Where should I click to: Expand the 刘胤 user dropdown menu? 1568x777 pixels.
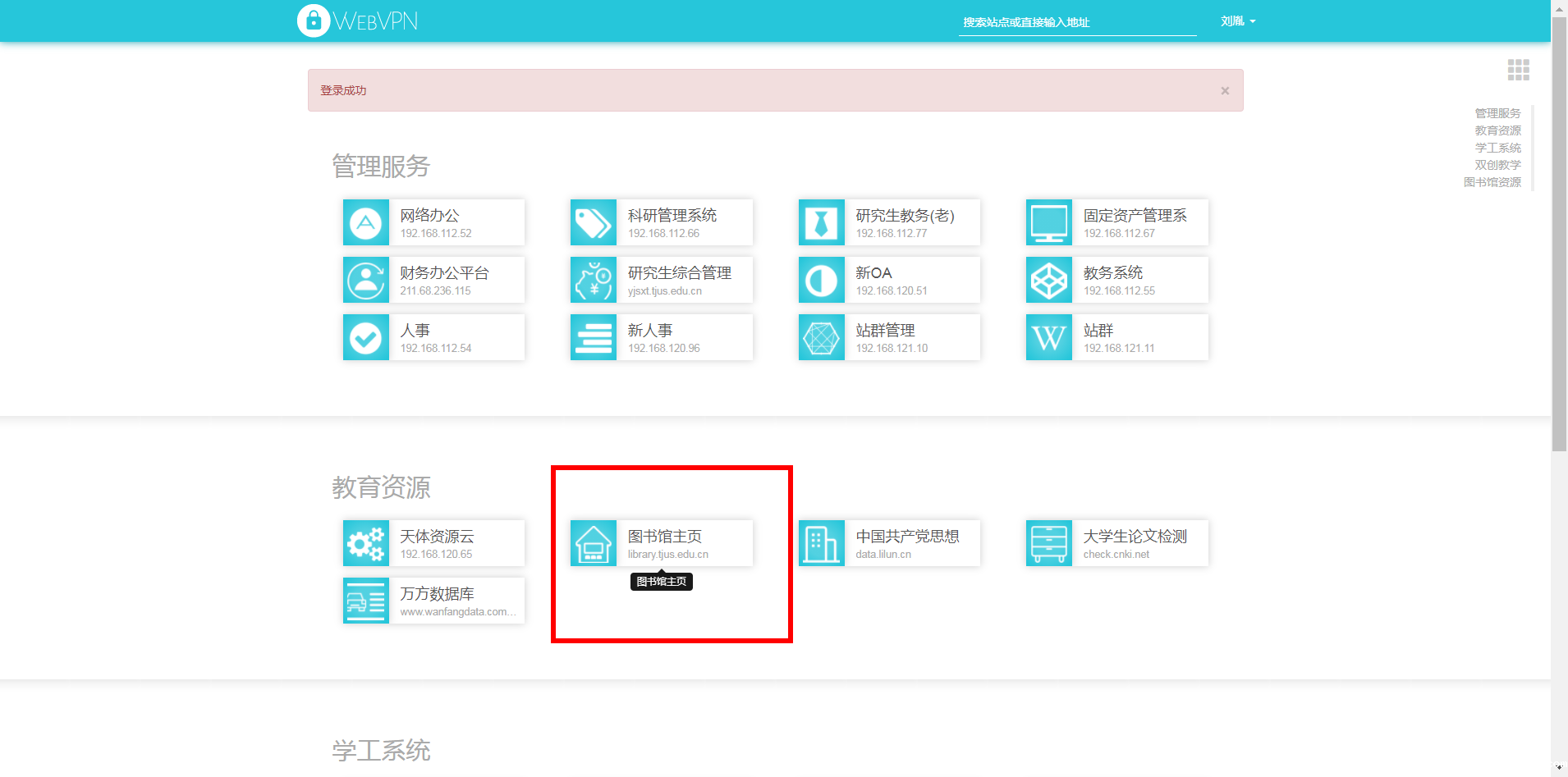tap(1238, 21)
